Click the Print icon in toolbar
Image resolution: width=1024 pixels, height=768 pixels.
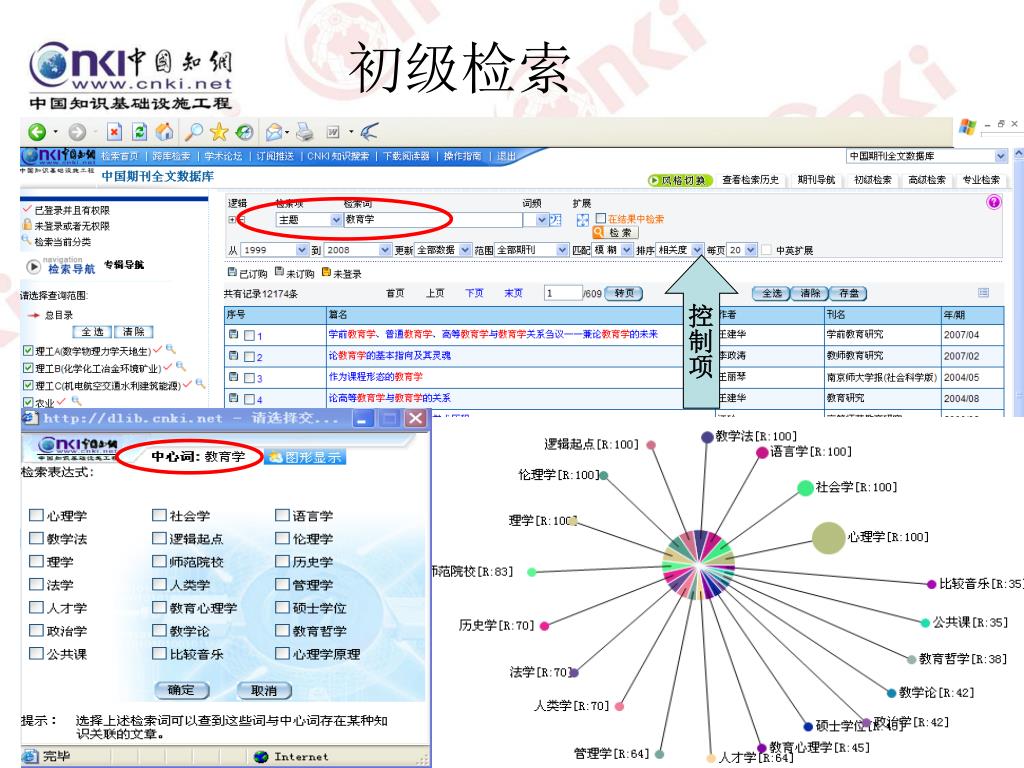304,133
